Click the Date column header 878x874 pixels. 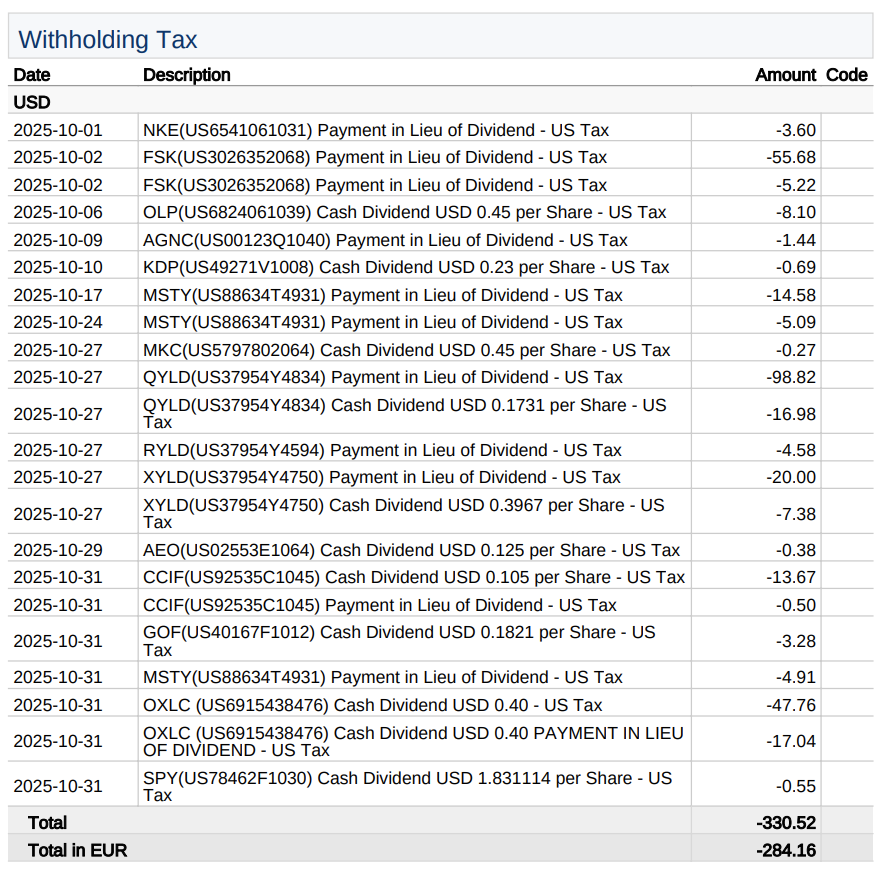click(x=32, y=75)
